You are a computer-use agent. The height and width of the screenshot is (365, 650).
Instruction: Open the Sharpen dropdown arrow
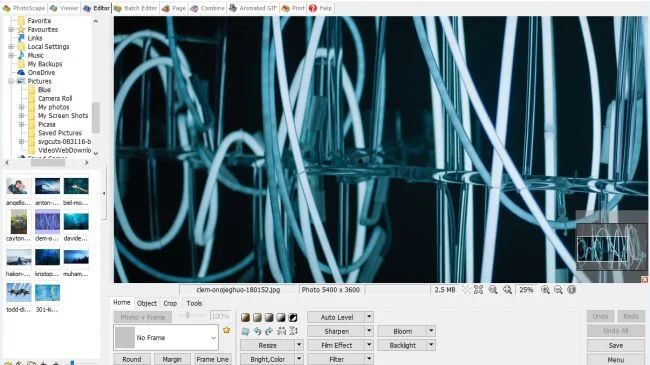369,331
